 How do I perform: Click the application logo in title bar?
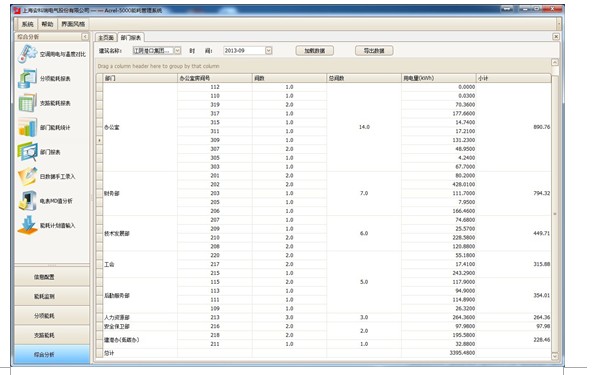pyautogui.click(x=17, y=10)
